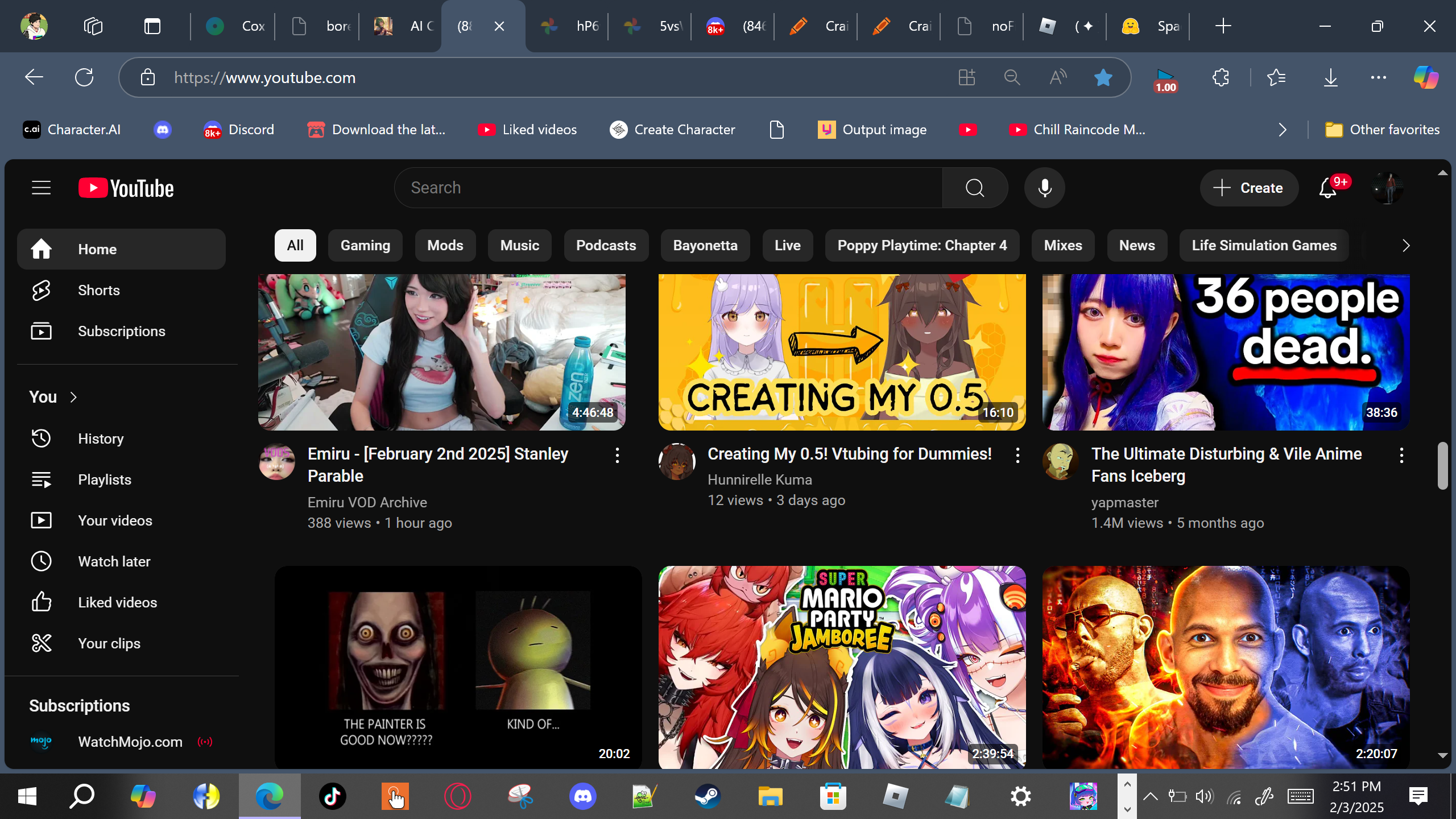Open the Favorites hub
1456x819 pixels.
pyautogui.click(x=1276, y=77)
